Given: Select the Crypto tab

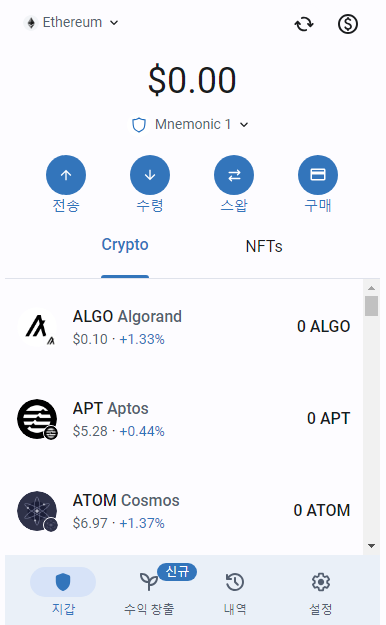Looking at the screenshot, I should [x=125, y=244].
